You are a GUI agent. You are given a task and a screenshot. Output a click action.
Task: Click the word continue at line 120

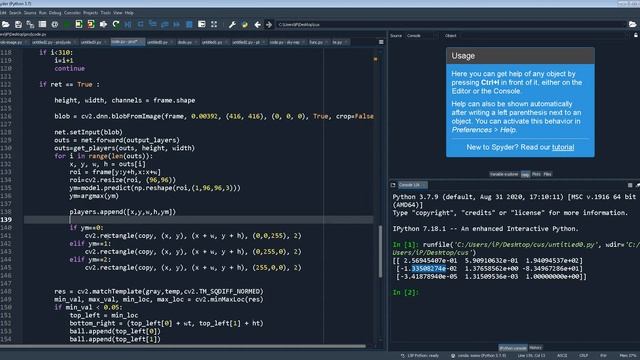(70, 69)
